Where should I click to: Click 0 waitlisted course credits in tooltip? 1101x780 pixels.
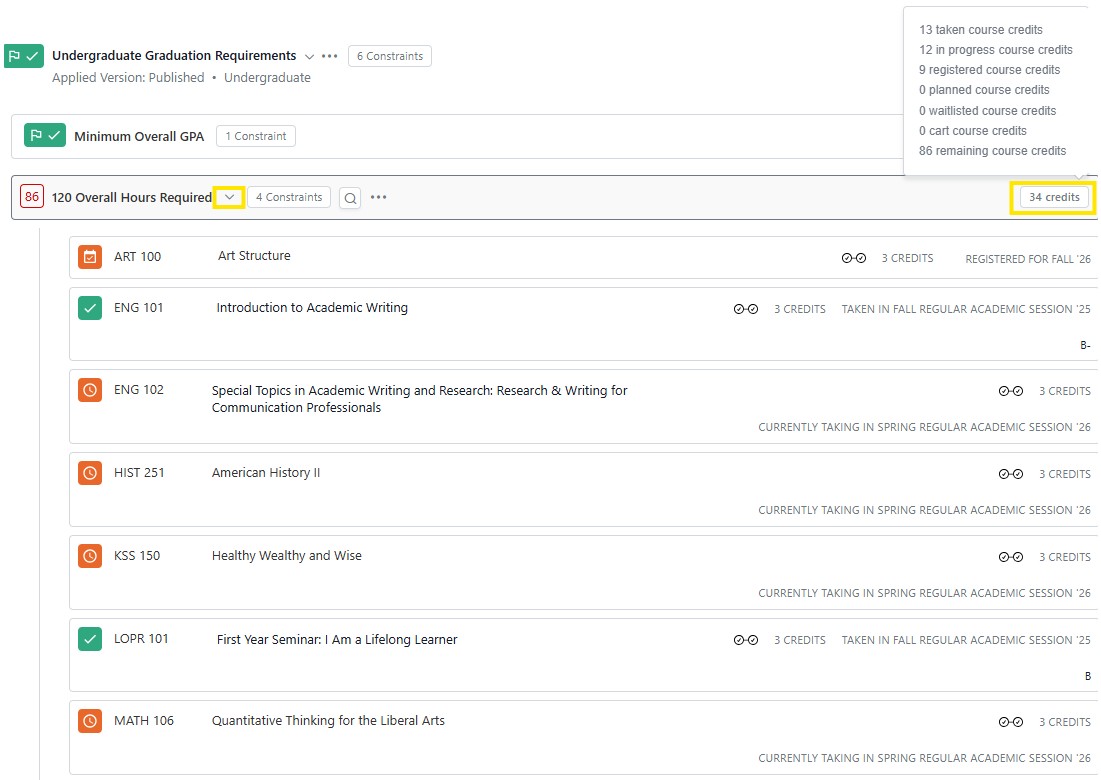click(x=987, y=110)
